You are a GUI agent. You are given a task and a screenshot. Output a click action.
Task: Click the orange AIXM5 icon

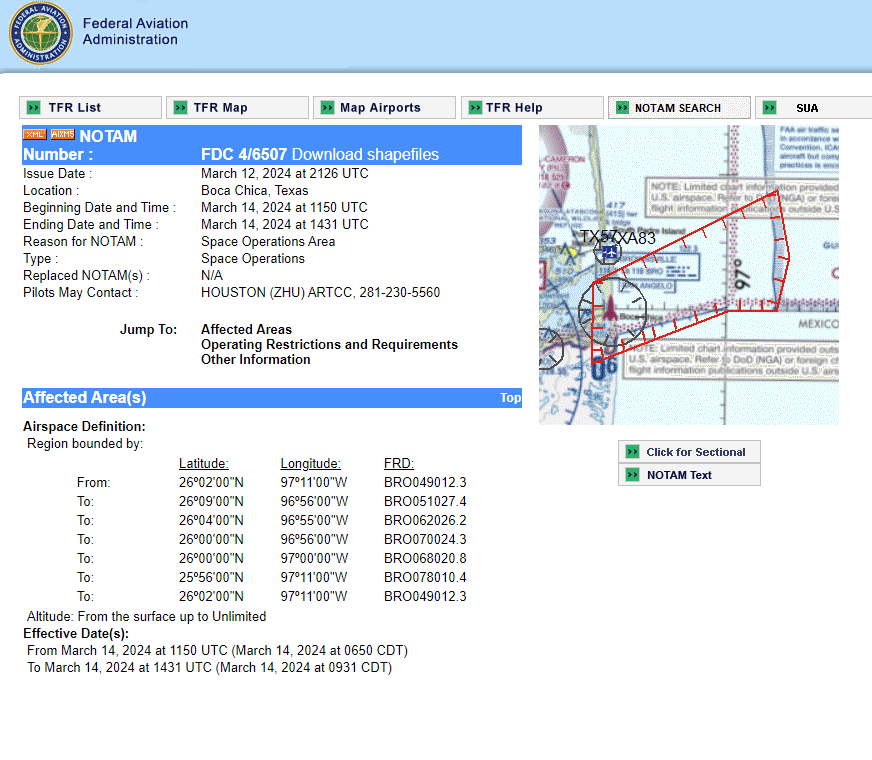tap(62, 134)
